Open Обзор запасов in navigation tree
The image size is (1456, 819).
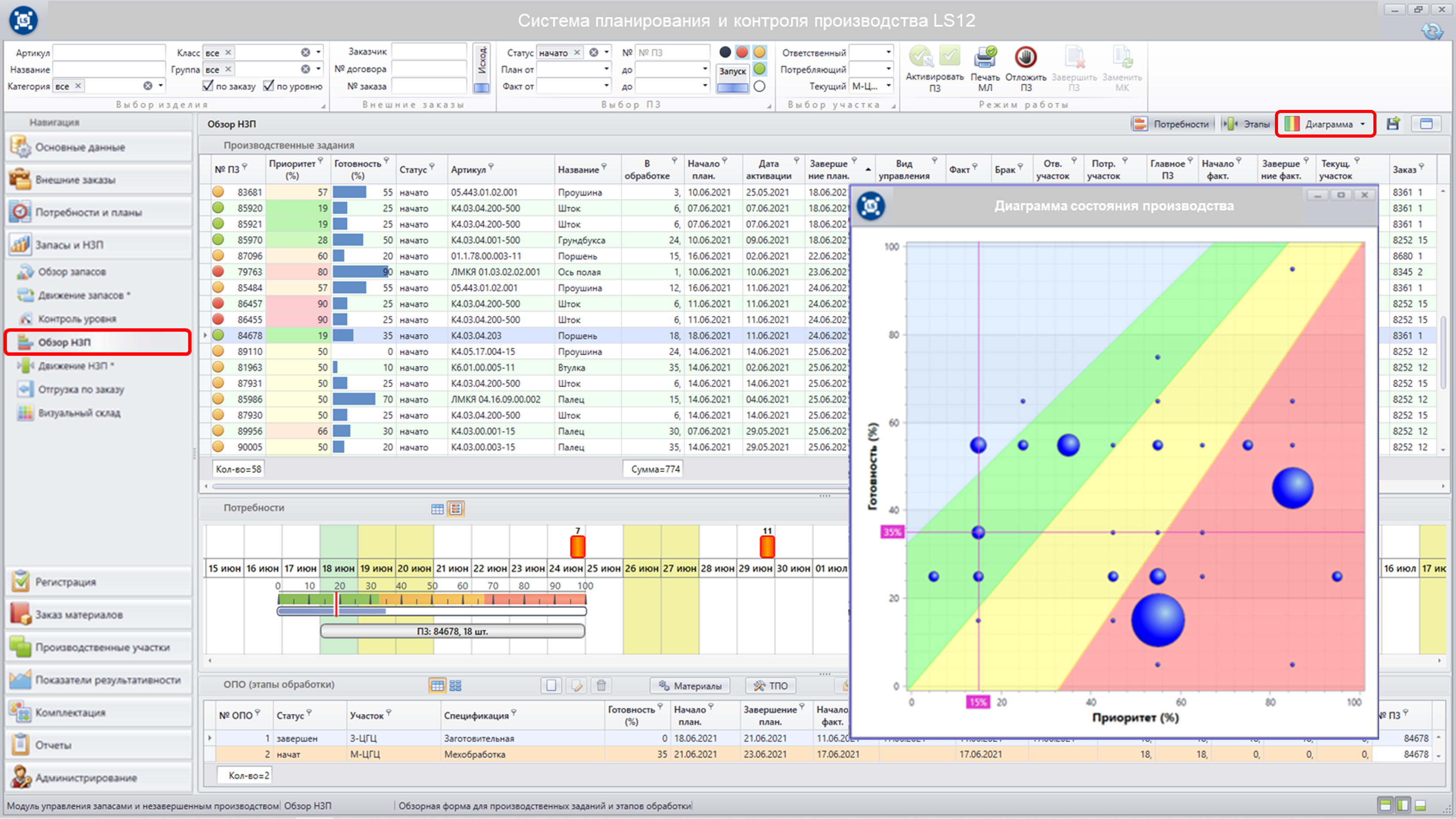(x=72, y=272)
